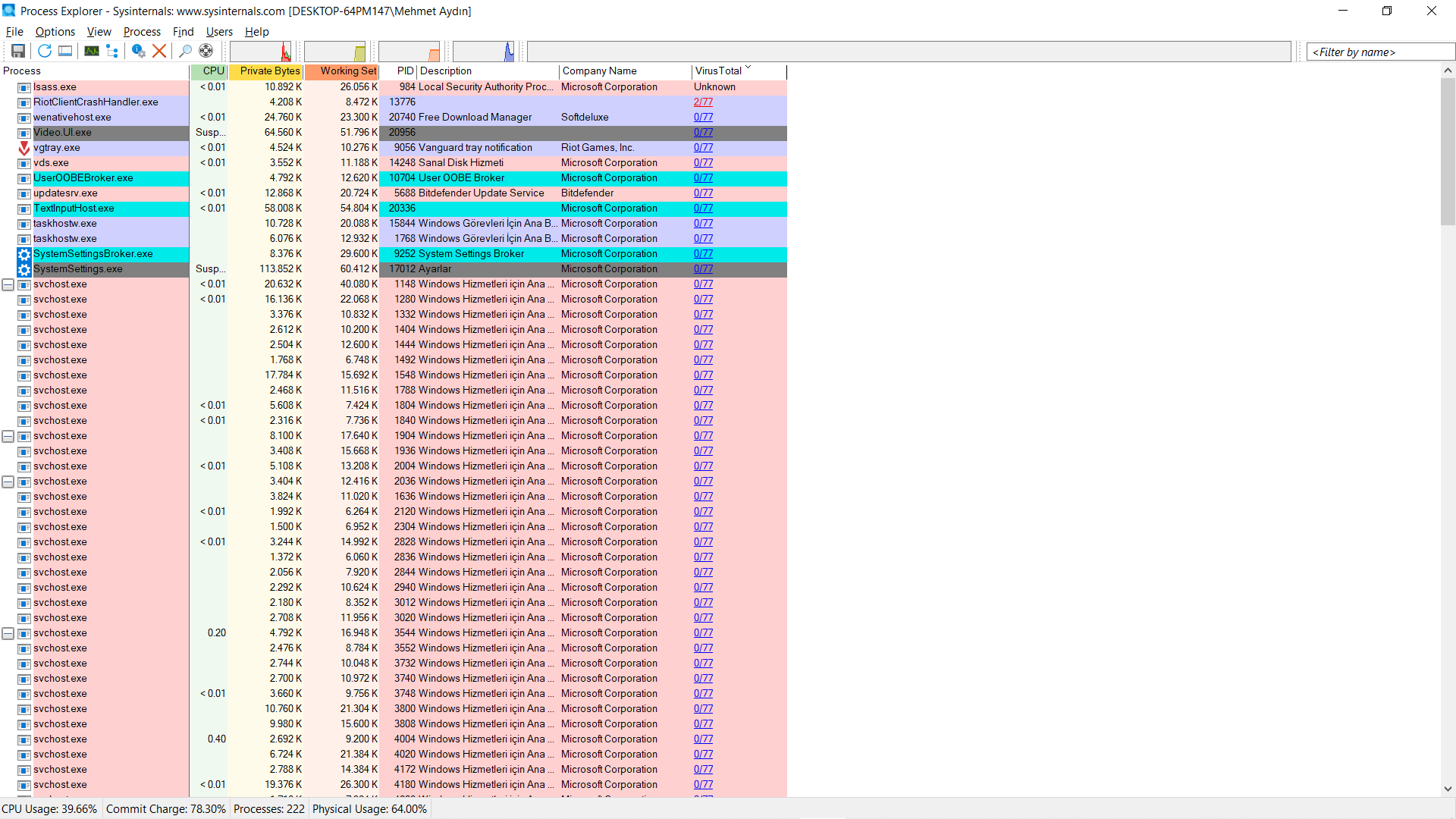Click the SystemSettingsBroker.exe gear icon
The width and height of the screenshot is (1456, 819).
click(x=24, y=254)
